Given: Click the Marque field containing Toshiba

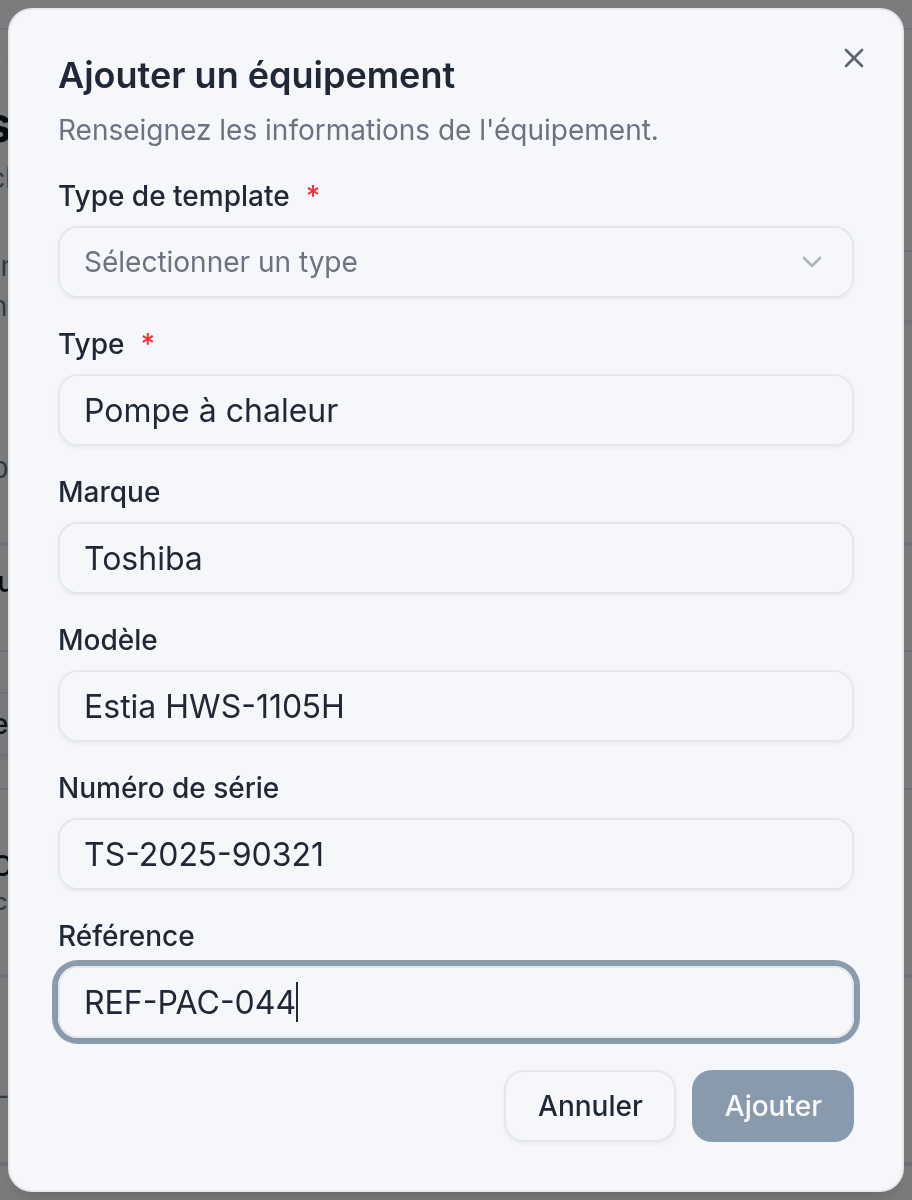Looking at the screenshot, I should coord(455,558).
